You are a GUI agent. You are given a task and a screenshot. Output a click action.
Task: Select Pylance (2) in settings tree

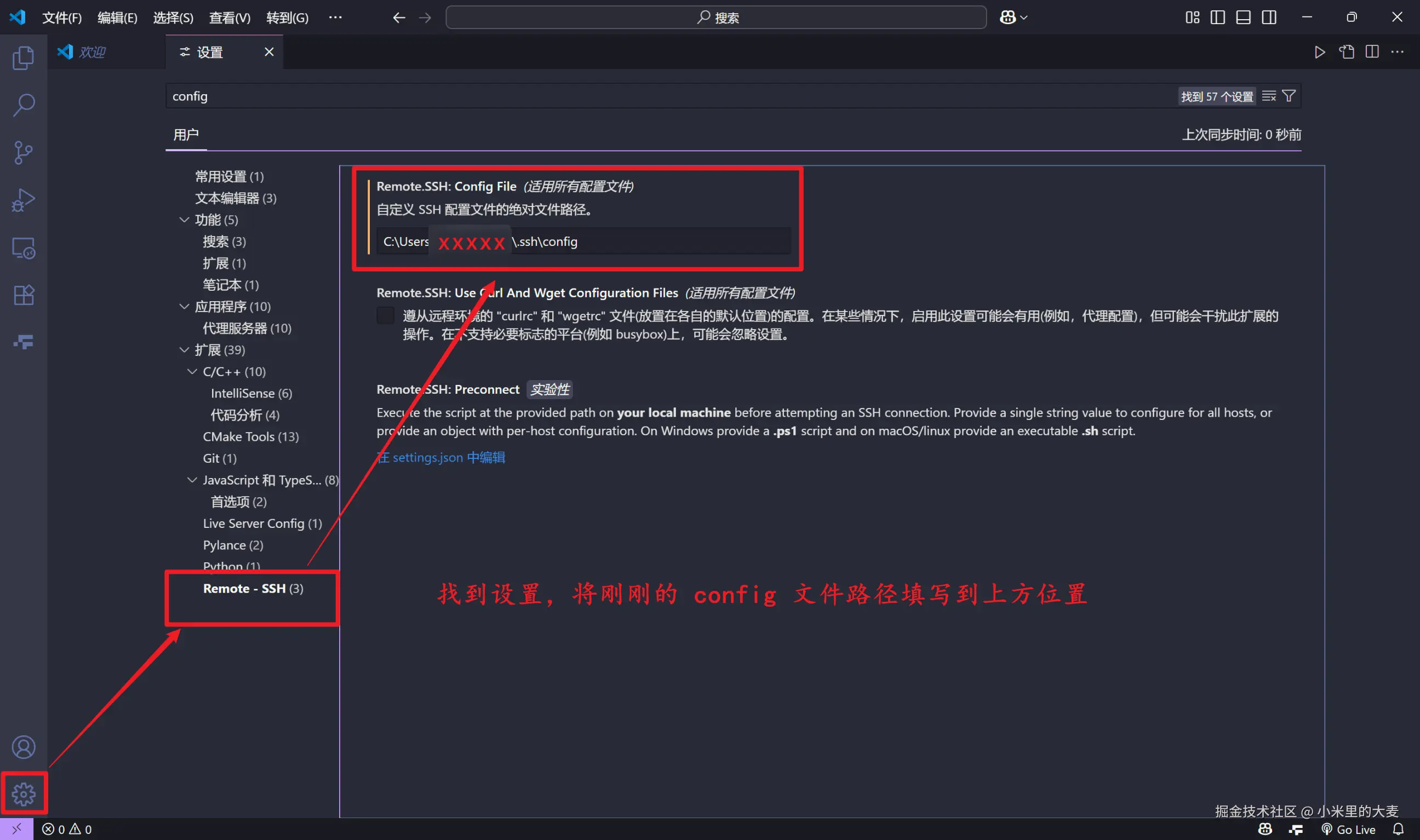[x=233, y=545]
